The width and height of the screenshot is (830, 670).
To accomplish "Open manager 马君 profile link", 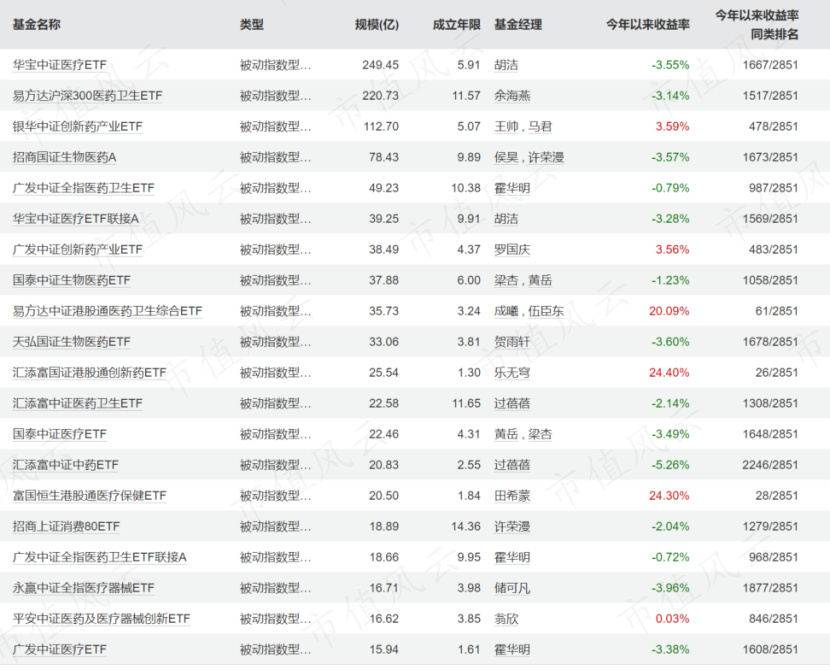I will [x=540, y=126].
